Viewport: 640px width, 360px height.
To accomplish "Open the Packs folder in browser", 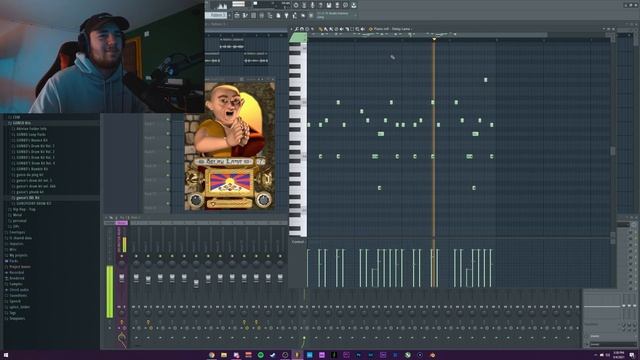I will (x=14, y=261).
